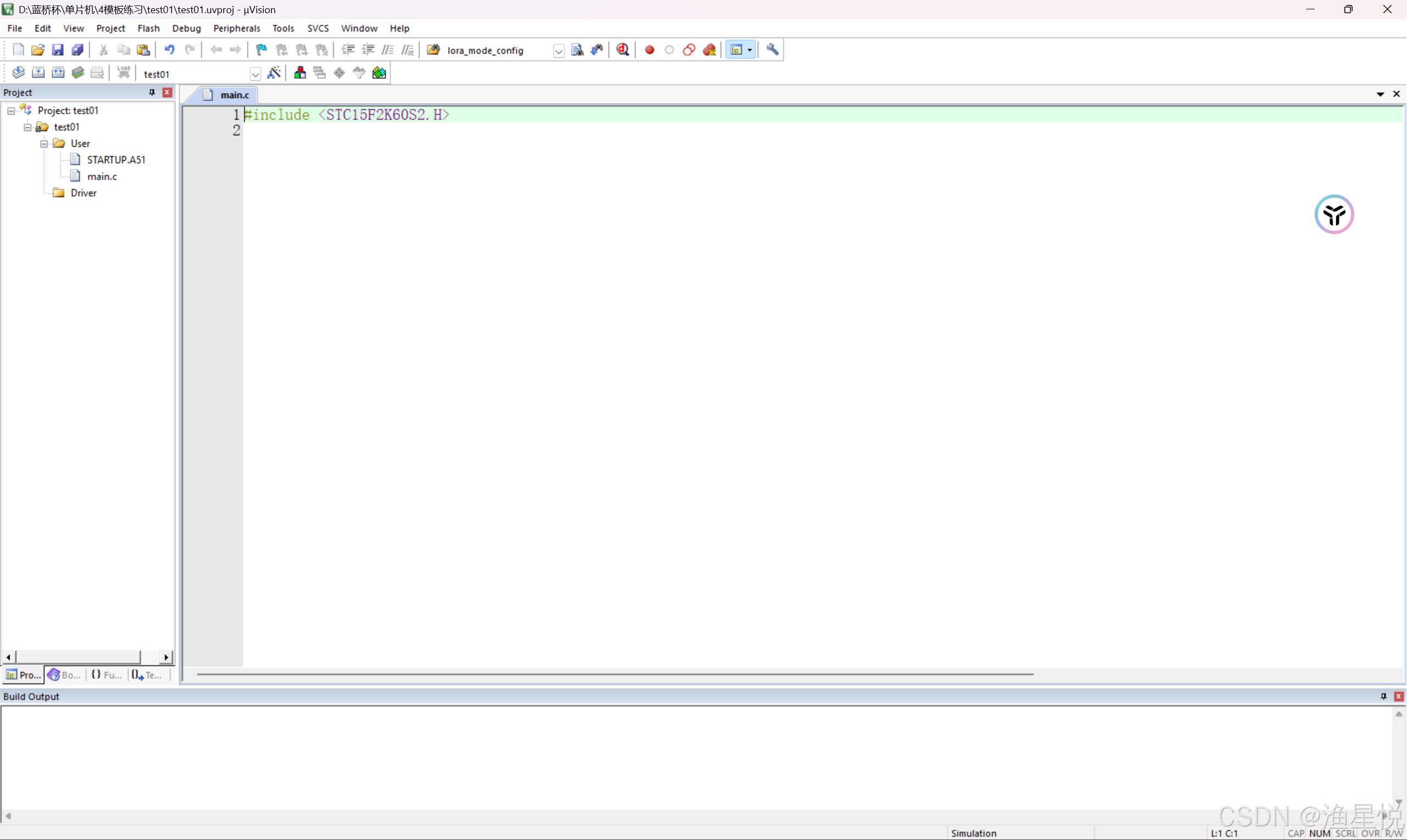This screenshot has height=840, width=1407.
Task: Rebuild all target files
Action: pyautogui.click(x=58, y=73)
